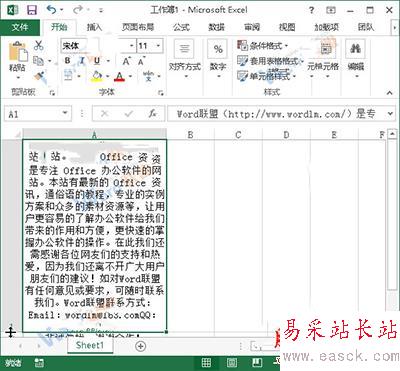Apply the red font color
The image size is (400, 371).
tap(120, 76)
